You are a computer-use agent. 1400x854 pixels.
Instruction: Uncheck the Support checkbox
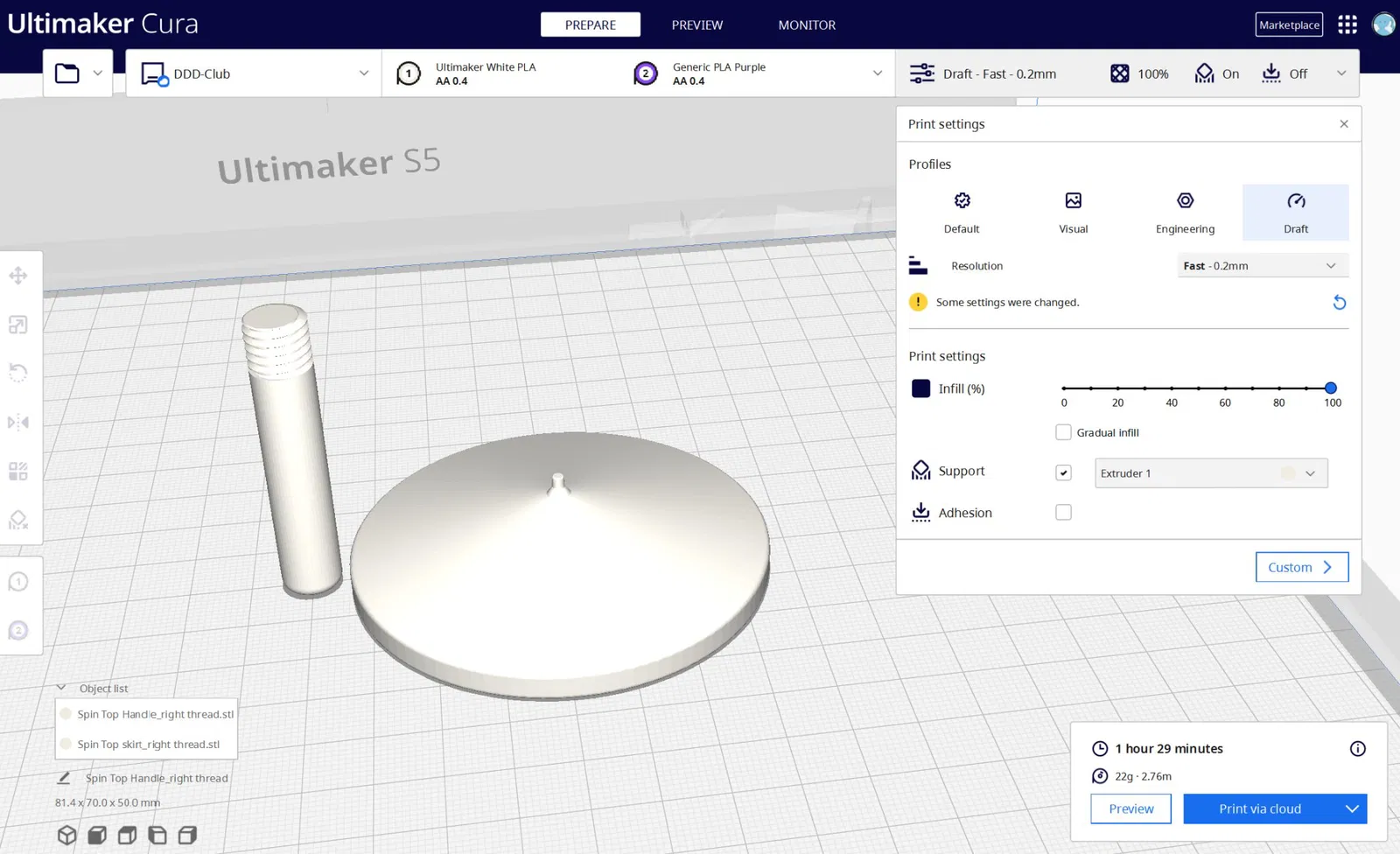tap(1063, 472)
